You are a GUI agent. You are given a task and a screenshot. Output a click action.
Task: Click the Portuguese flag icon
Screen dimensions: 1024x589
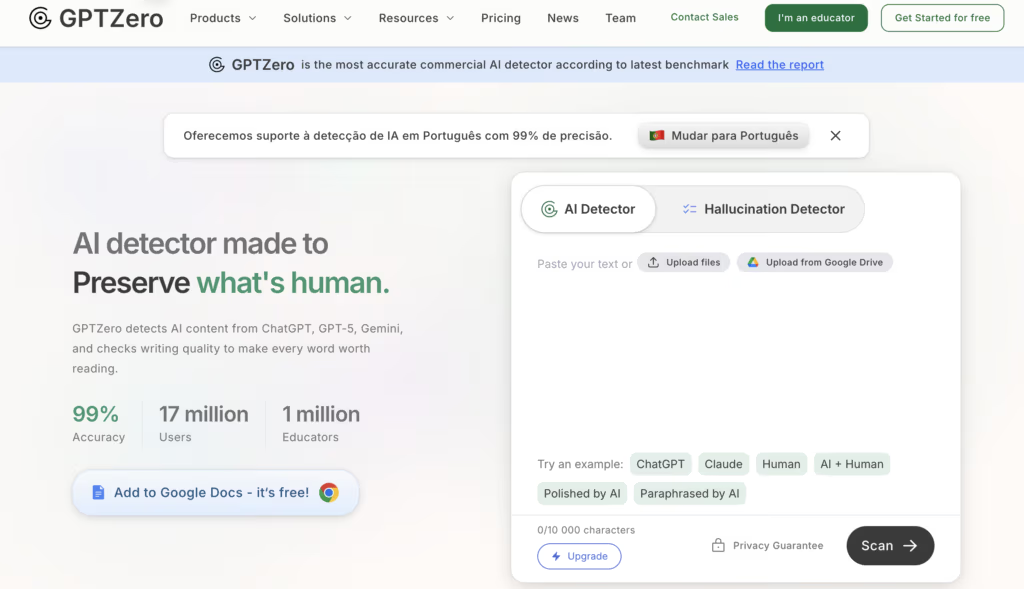pos(657,136)
